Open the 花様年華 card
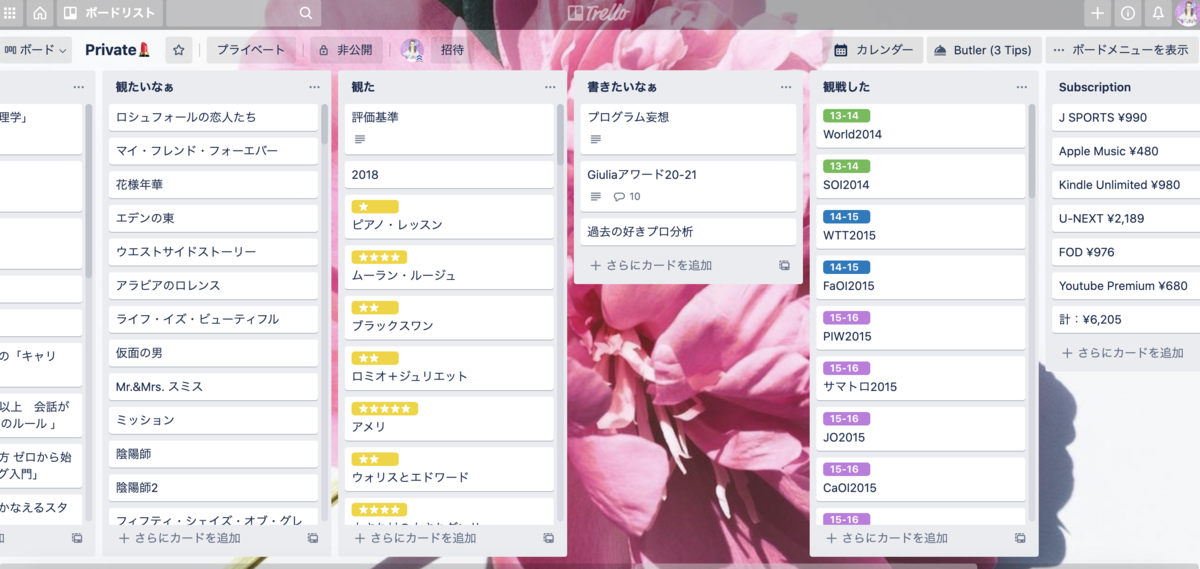This screenshot has height=569, width=1200. 213,185
